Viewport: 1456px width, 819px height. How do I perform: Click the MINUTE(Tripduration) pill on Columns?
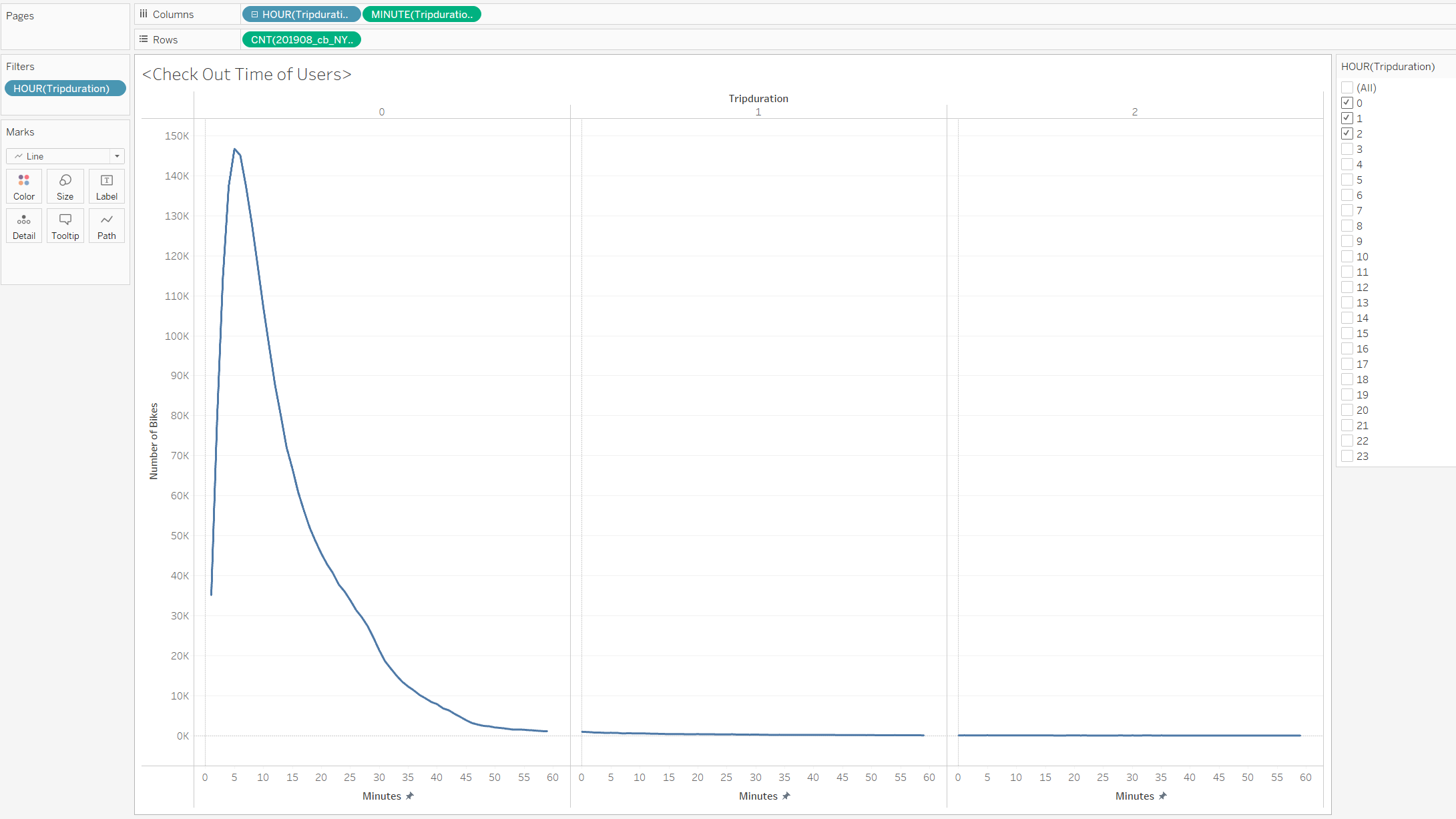pyautogui.click(x=421, y=13)
